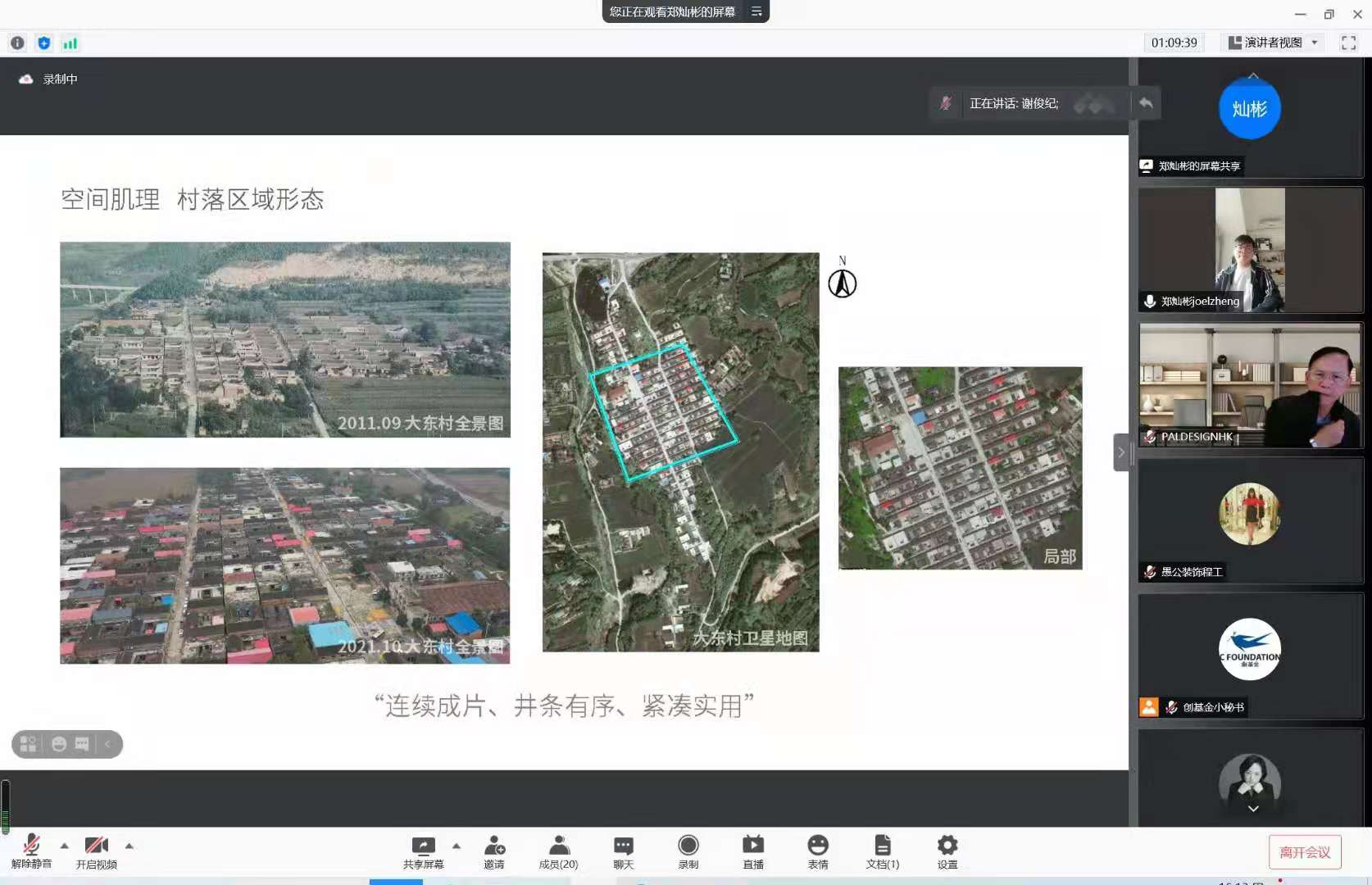This screenshot has height=885, width=1372.
Task: Open the 文档(1) documents icon
Action: [883, 846]
